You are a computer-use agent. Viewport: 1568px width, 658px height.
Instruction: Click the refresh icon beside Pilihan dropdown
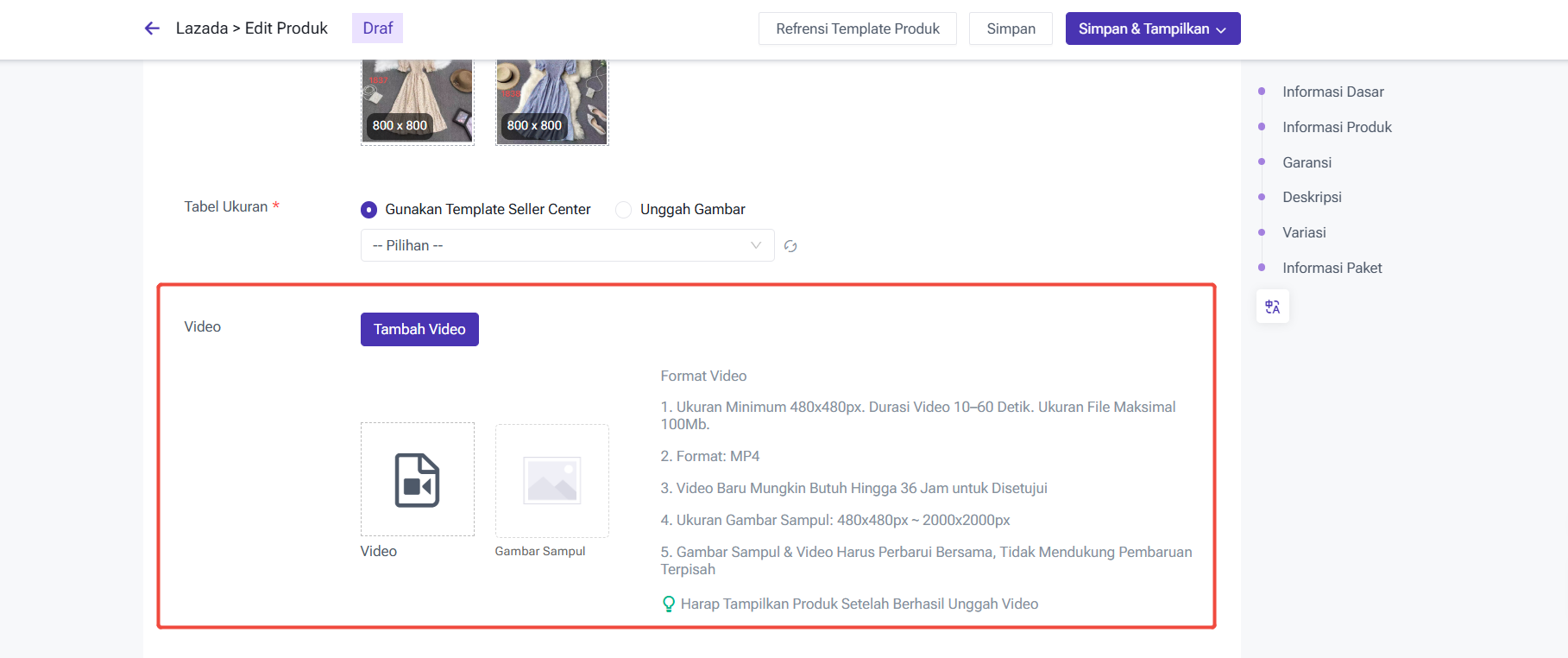[790, 246]
